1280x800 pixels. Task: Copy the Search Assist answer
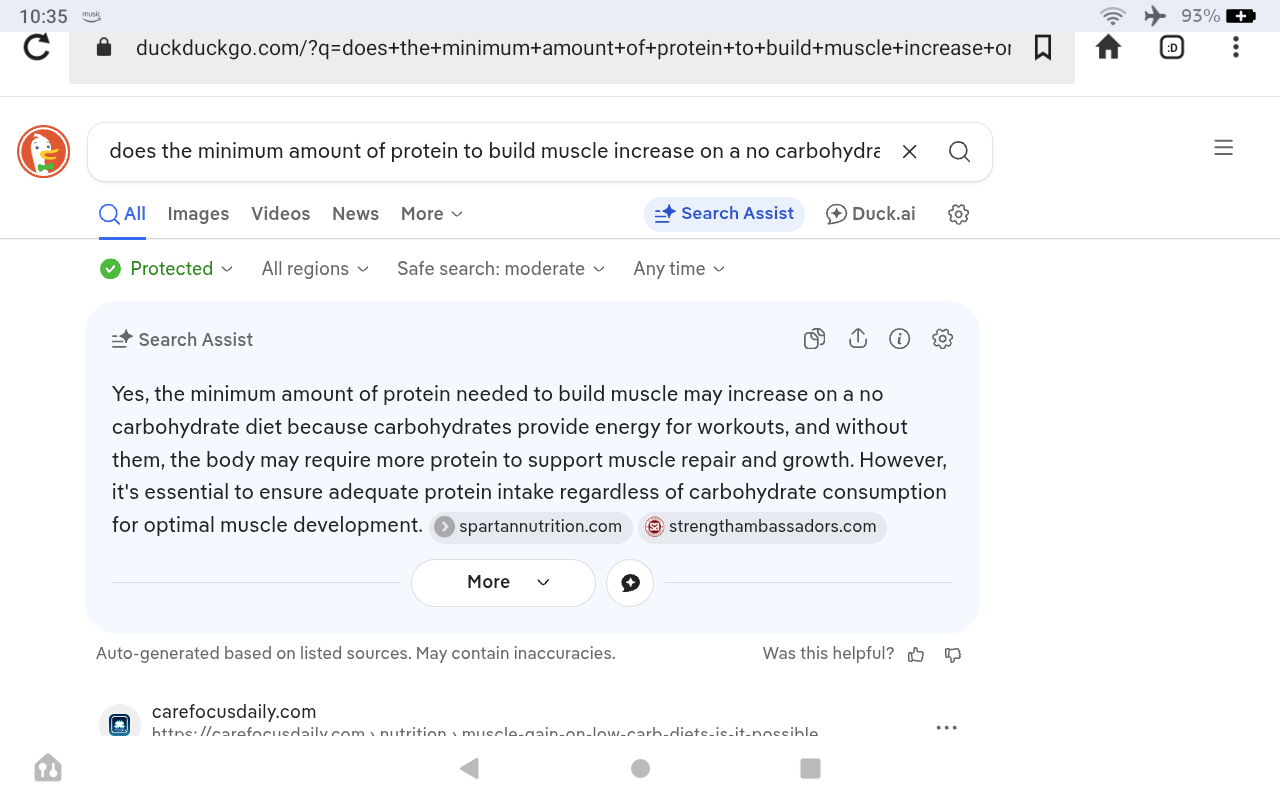[x=815, y=339]
